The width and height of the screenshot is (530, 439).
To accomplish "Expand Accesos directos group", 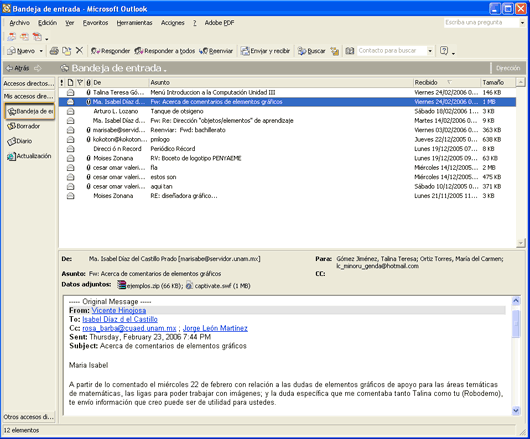I will [x=29, y=83].
